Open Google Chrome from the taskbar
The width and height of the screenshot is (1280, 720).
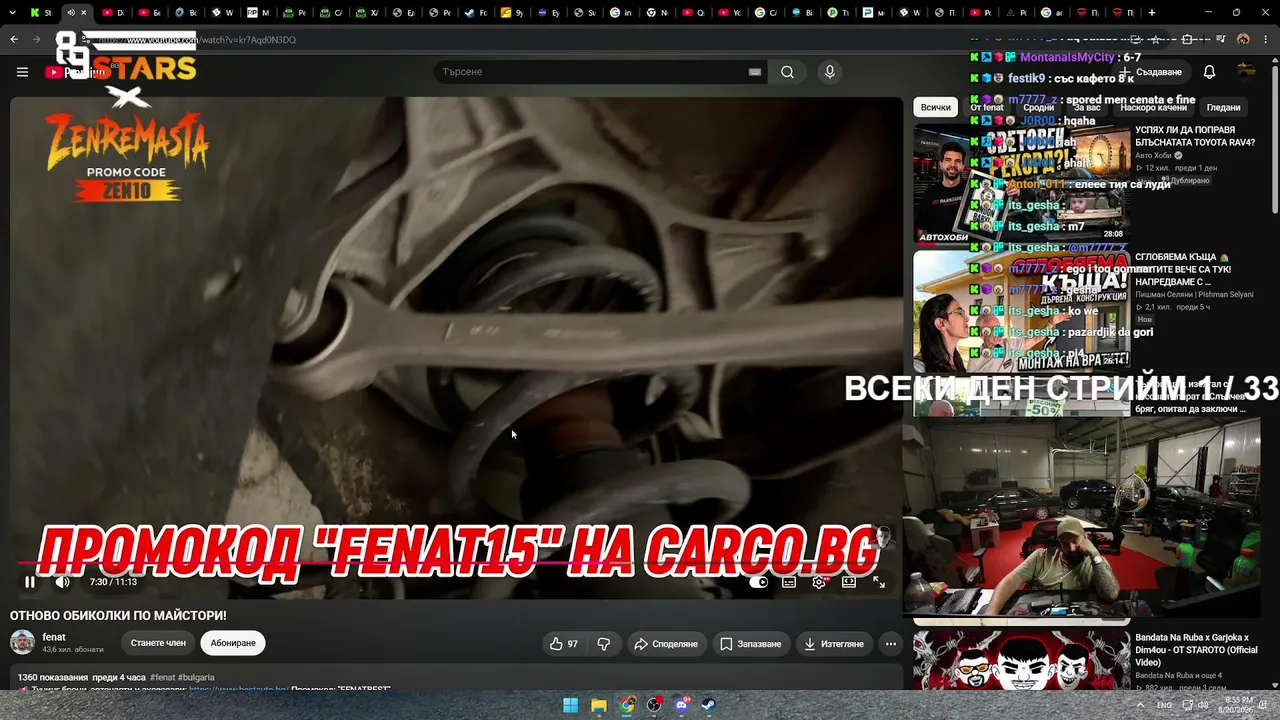pos(626,705)
